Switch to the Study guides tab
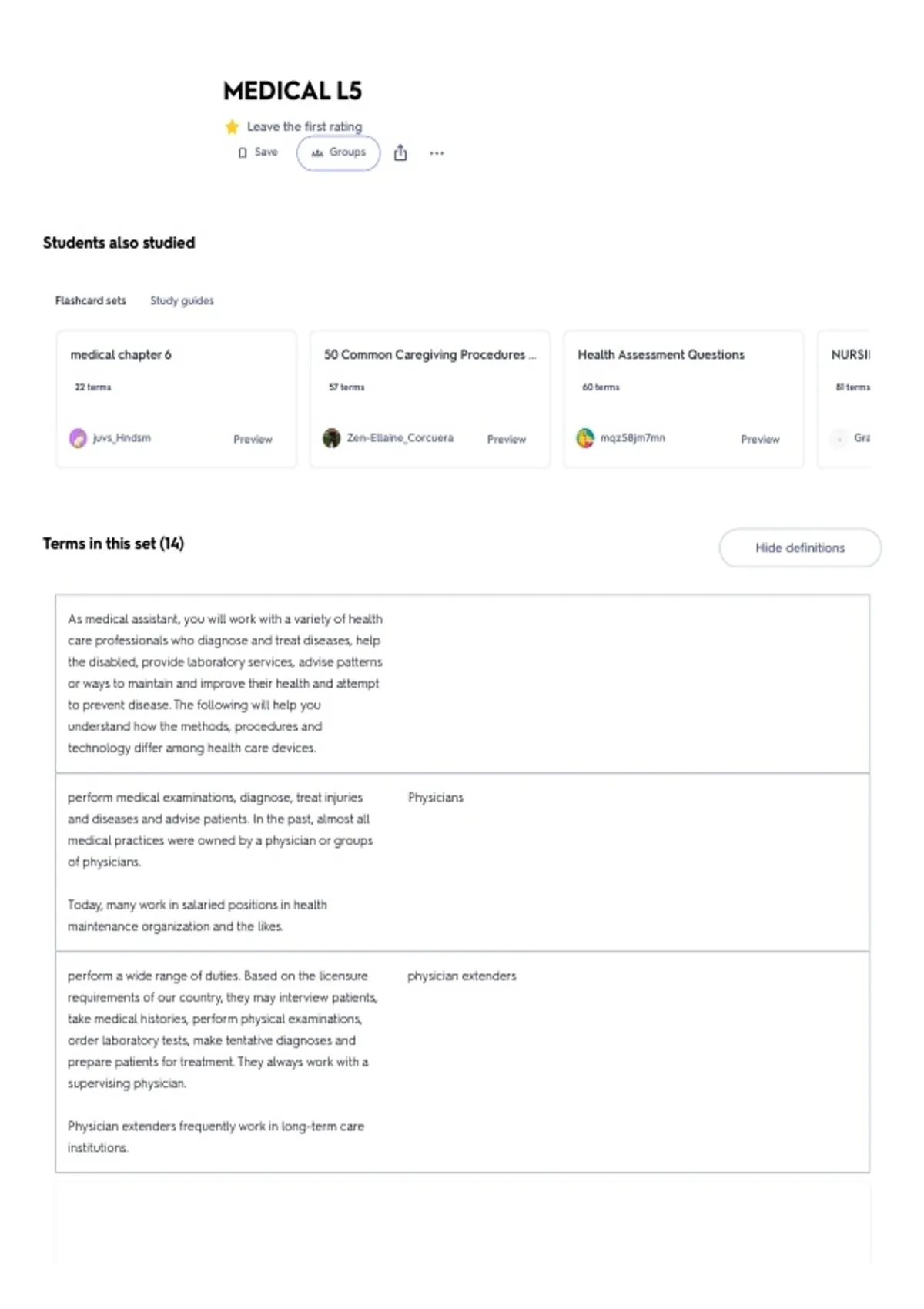This screenshot has height=1309, width=924. (182, 300)
